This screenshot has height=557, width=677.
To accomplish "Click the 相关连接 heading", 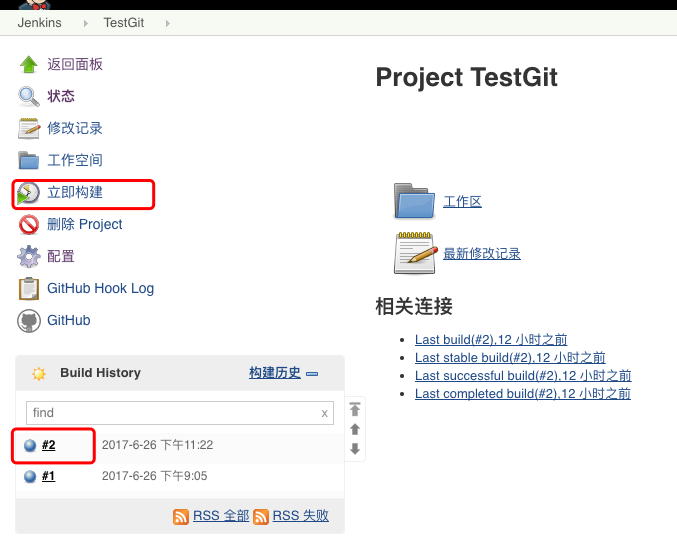I will click(414, 307).
